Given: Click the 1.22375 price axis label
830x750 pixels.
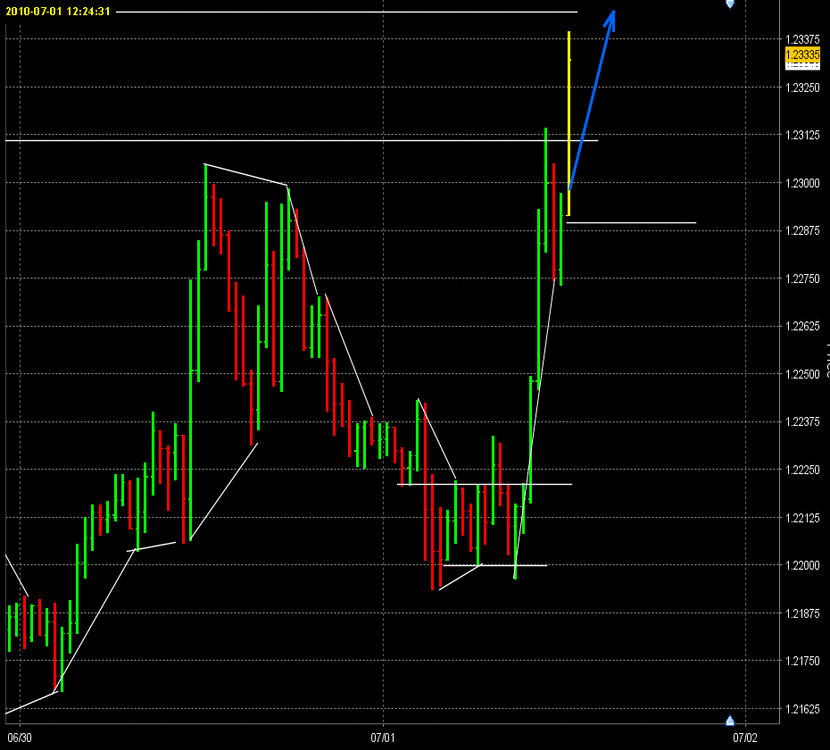Looking at the screenshot, I should (802, 421).
